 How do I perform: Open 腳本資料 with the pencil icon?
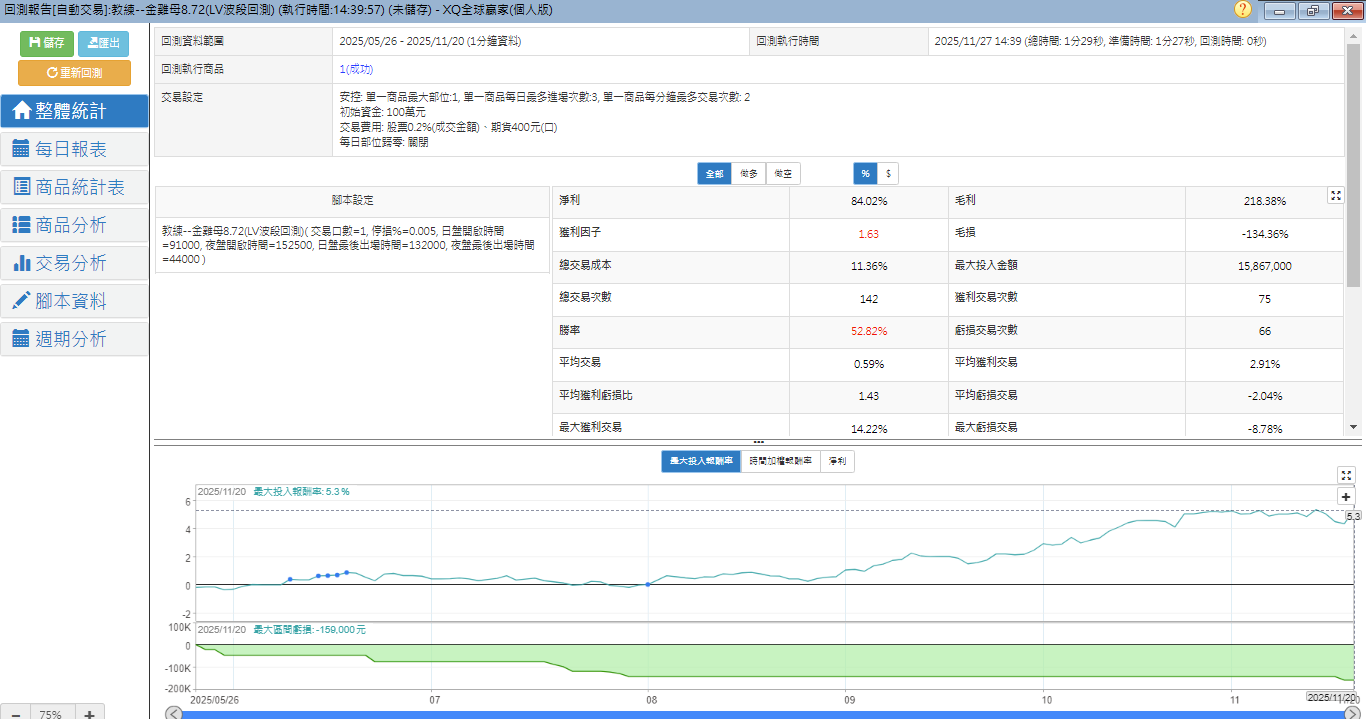click(x=75, y=301)
